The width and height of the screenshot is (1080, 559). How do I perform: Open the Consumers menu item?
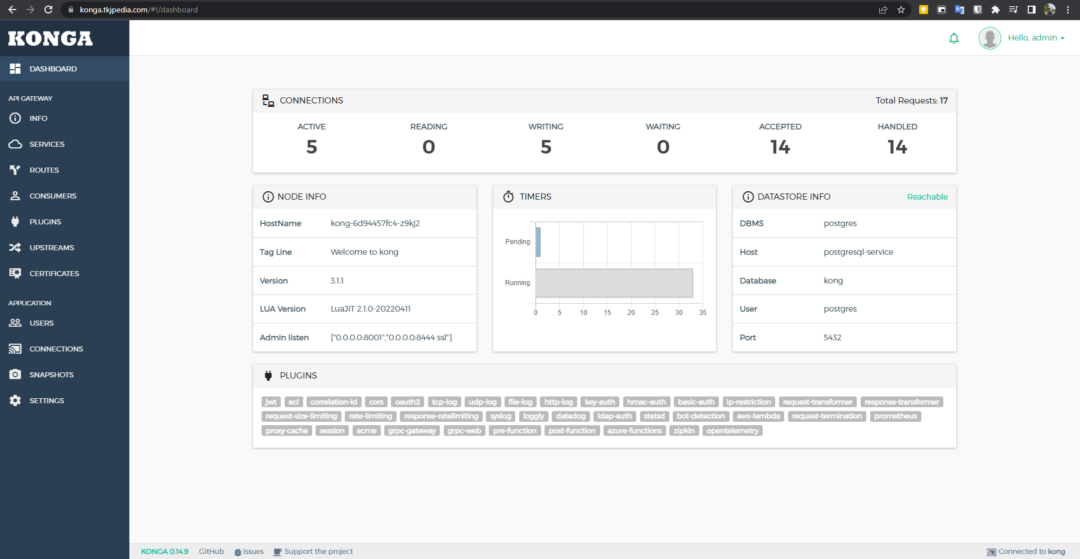pos(52,196)
